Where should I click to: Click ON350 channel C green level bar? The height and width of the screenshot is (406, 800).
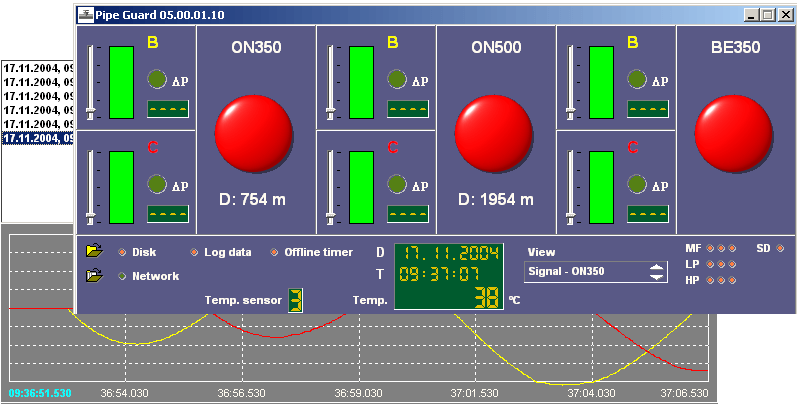click(x=121, y=188)
